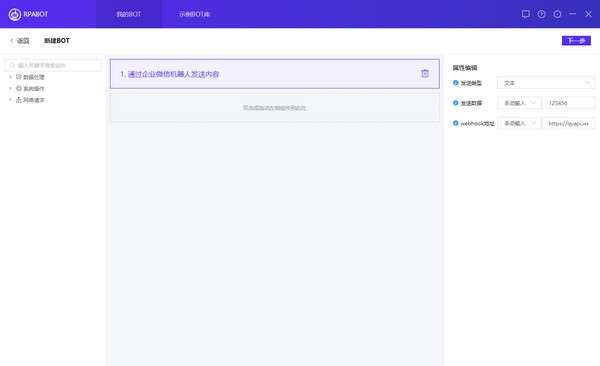Focus the component search input field
This screenshot has width=600, height=366.
point(53,65)
